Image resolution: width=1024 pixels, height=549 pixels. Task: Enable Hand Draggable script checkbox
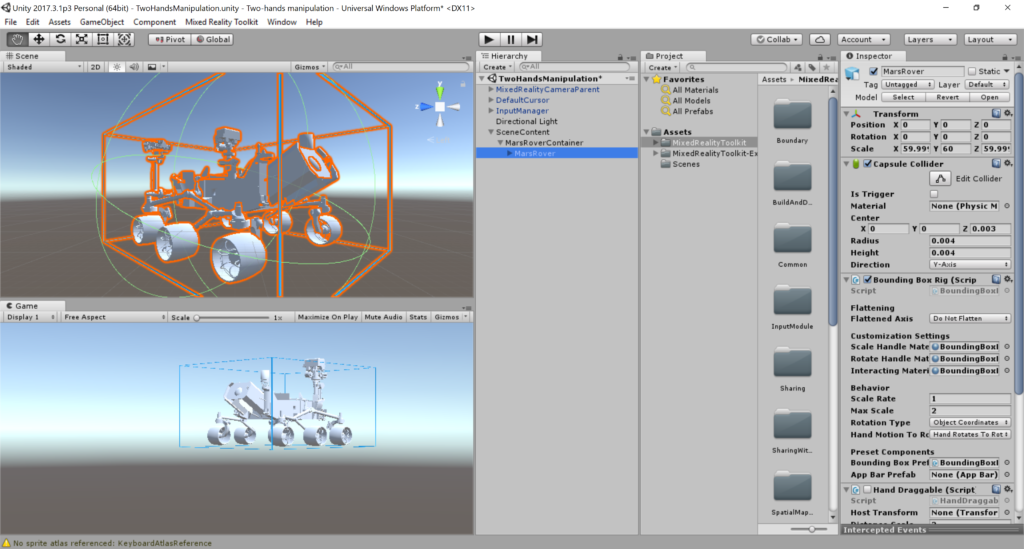click(868, 489)
